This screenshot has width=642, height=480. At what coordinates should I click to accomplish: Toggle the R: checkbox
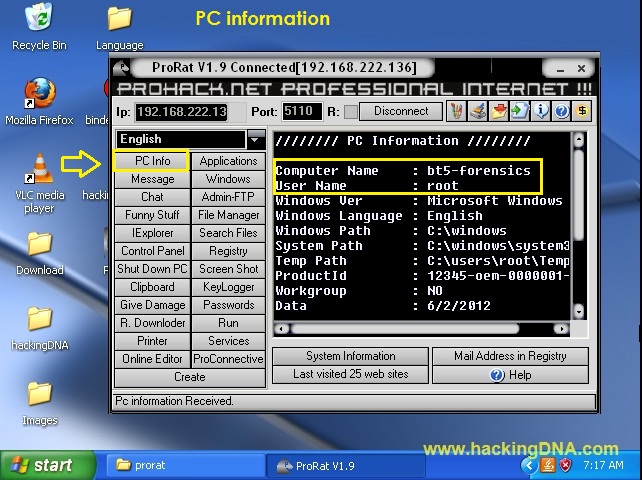pos(350,111)
